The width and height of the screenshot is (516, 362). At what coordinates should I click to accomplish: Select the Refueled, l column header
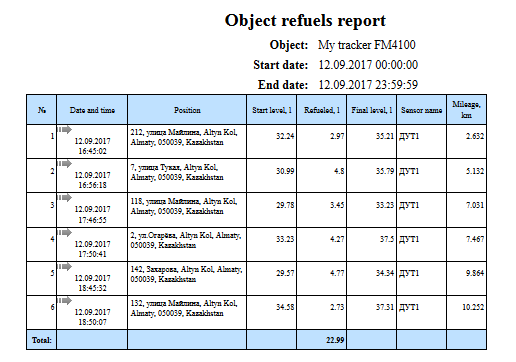coord(322,110)
